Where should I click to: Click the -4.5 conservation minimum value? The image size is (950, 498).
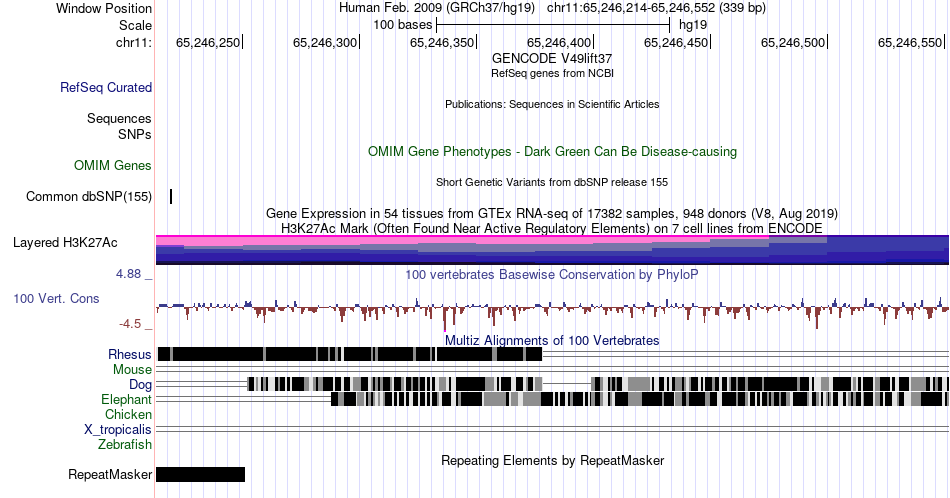[130, 324]
